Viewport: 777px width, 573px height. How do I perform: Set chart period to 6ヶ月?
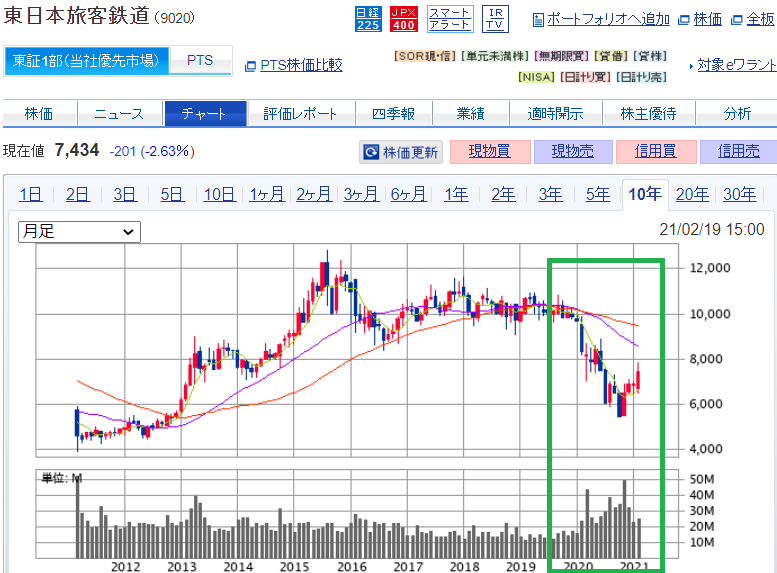point(408,194)
